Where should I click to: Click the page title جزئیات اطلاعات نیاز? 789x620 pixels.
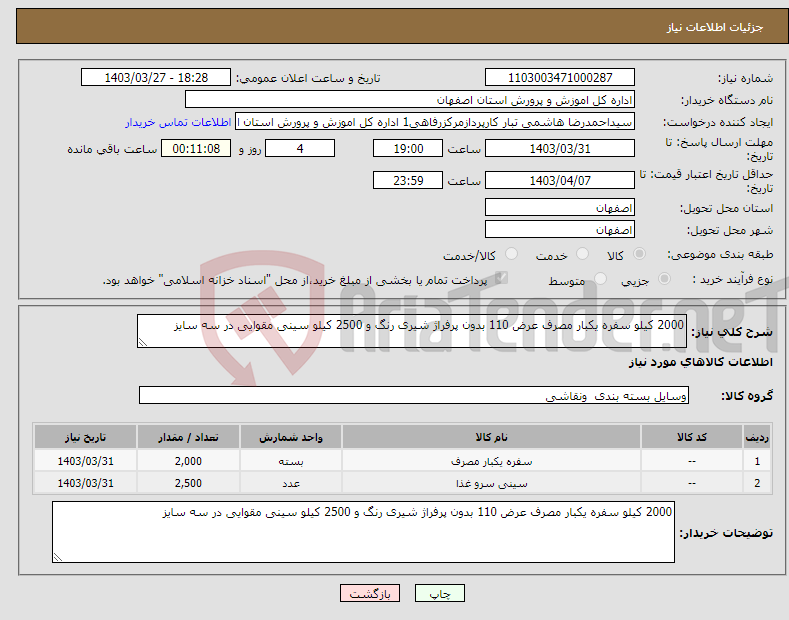click(715, 27)
